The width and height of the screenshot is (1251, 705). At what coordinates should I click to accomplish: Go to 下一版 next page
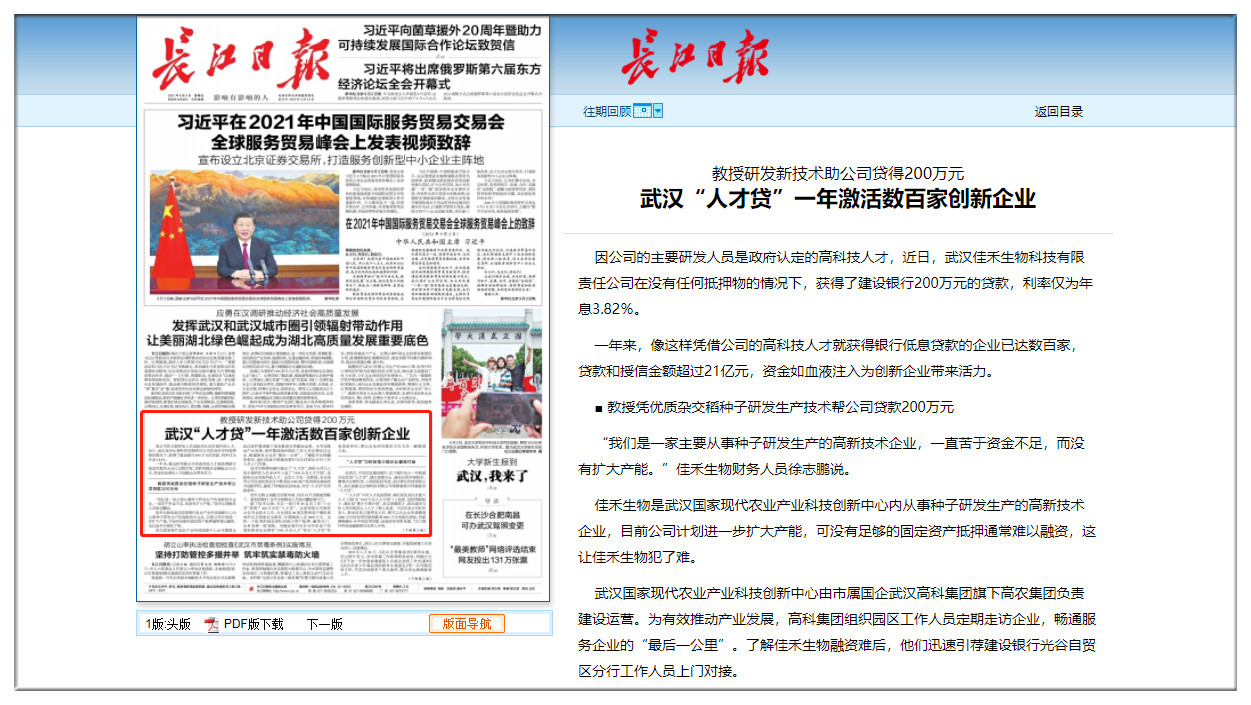324,624
